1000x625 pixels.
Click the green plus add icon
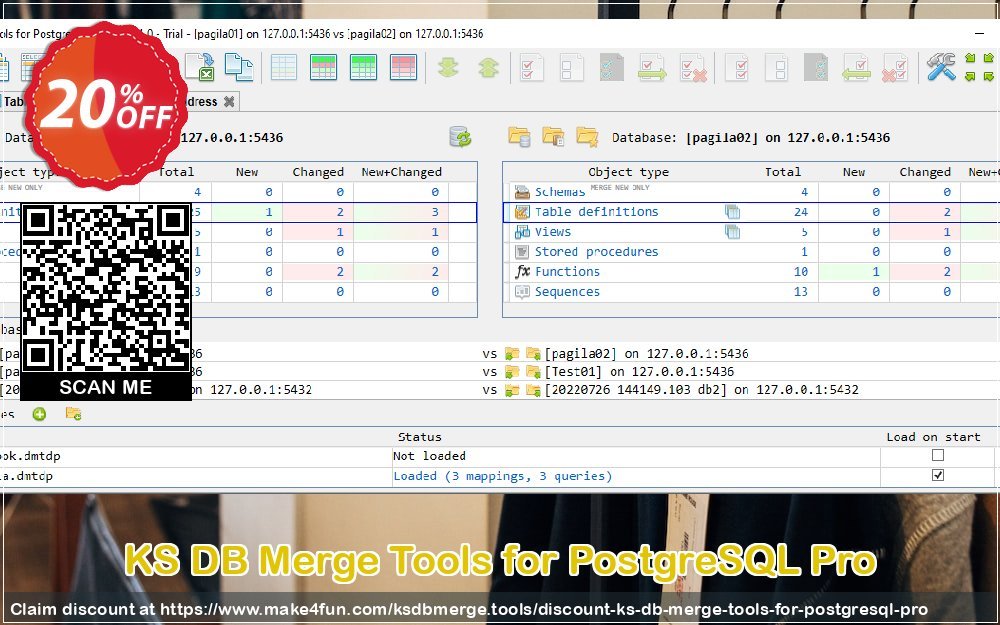coord(40,415)
